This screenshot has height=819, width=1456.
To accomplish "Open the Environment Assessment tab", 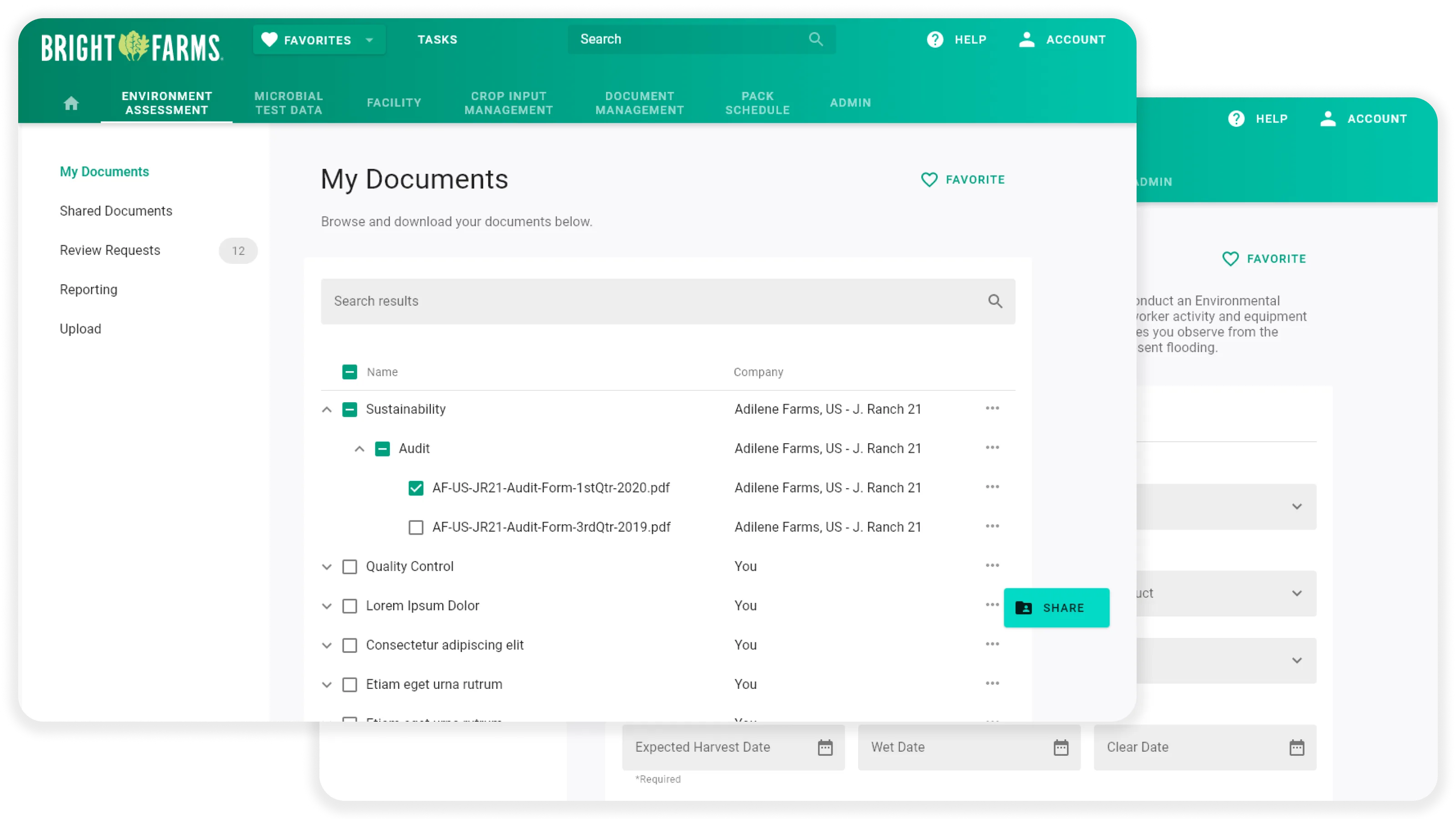I will pyautogui.click(x=167, y=103).
